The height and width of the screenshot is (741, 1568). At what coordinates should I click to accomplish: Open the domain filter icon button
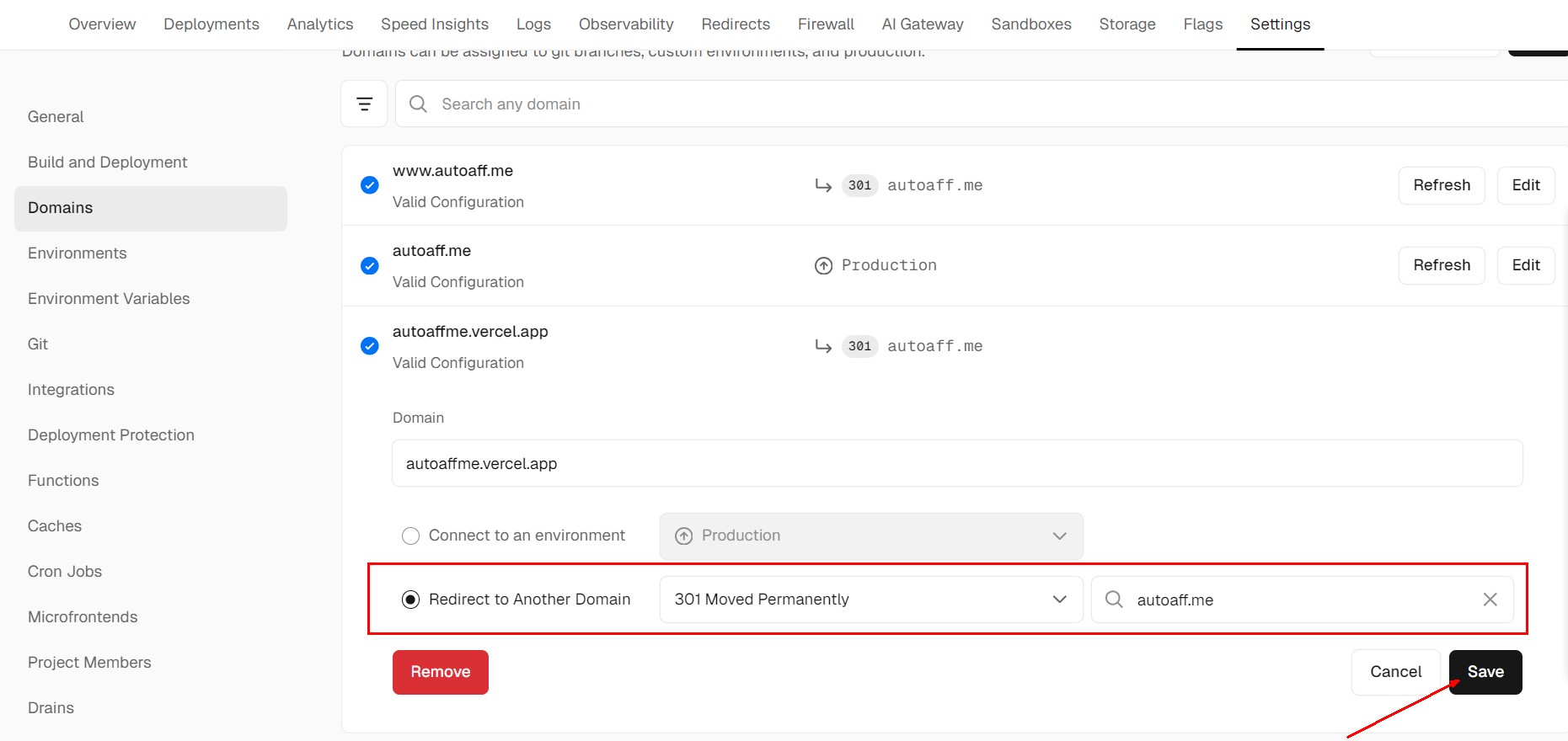pos(364,104)
